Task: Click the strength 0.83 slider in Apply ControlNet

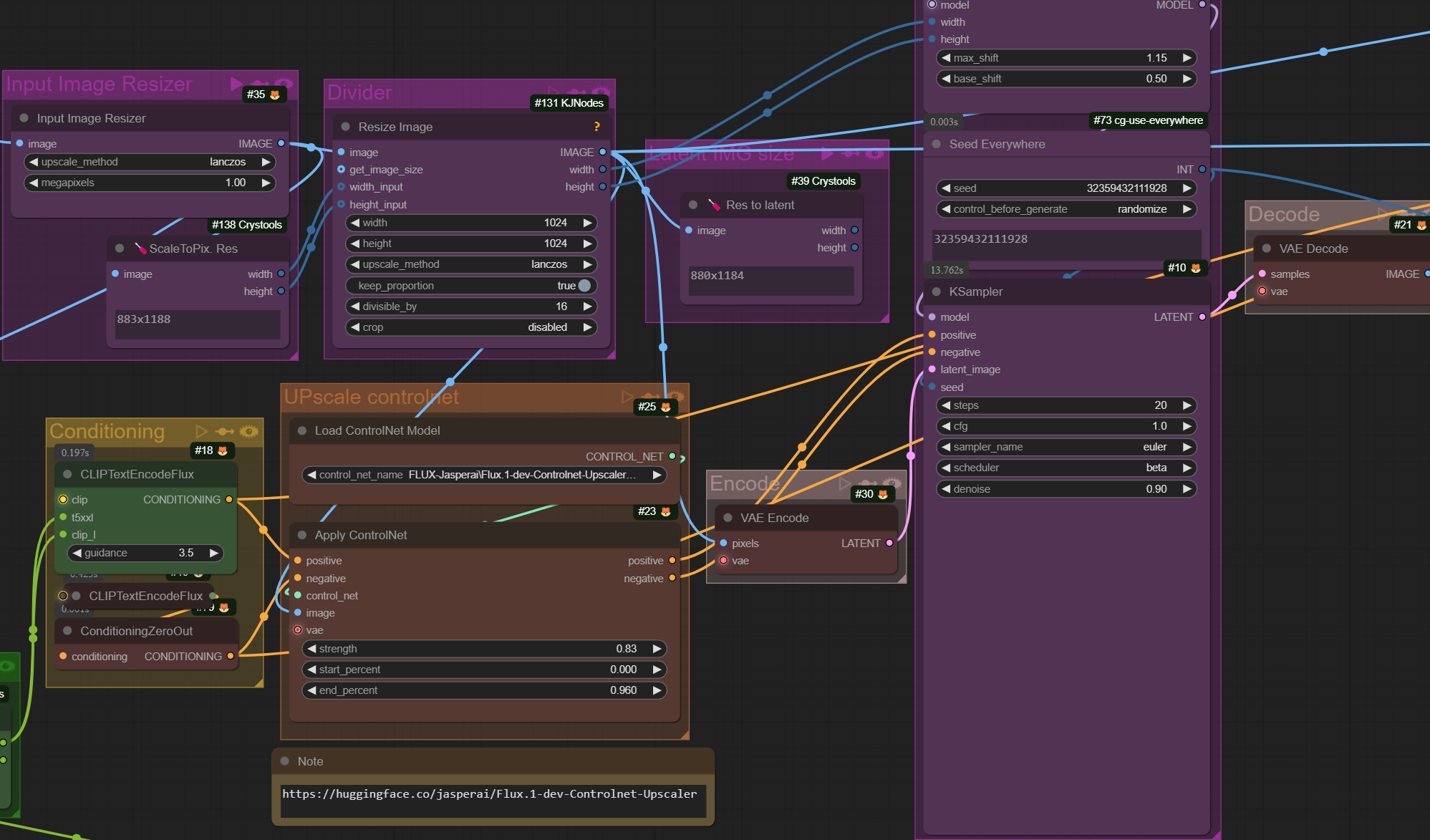Action: [484, 649]
